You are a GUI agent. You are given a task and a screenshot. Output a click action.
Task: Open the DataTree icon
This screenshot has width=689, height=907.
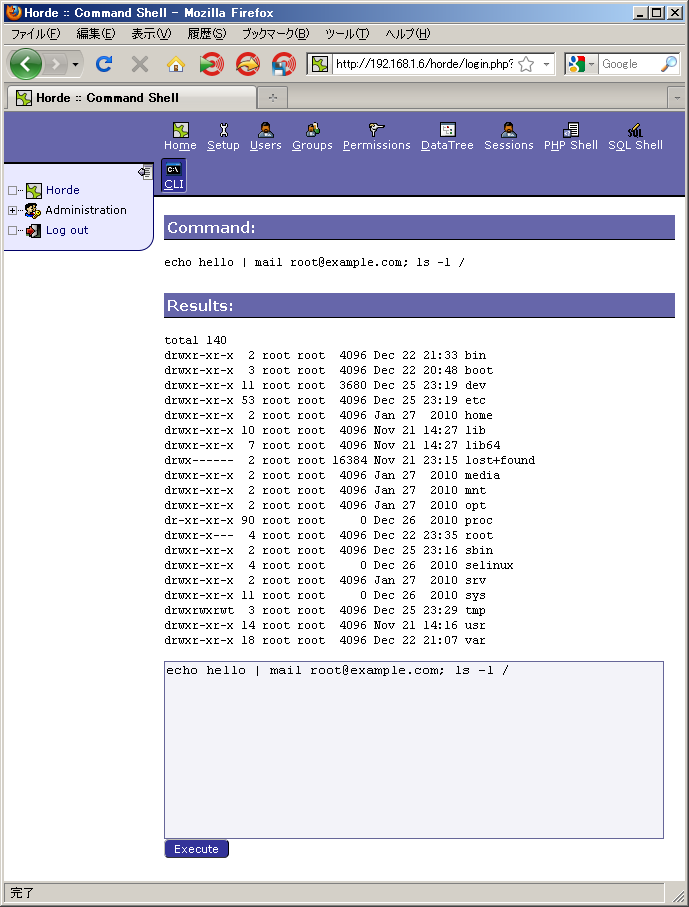tap(447, 131)
